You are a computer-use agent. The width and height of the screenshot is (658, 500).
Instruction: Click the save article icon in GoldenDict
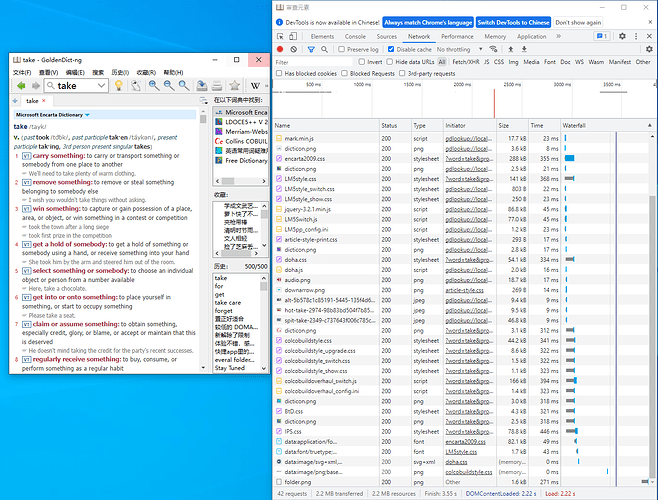[x=202, y=86]
